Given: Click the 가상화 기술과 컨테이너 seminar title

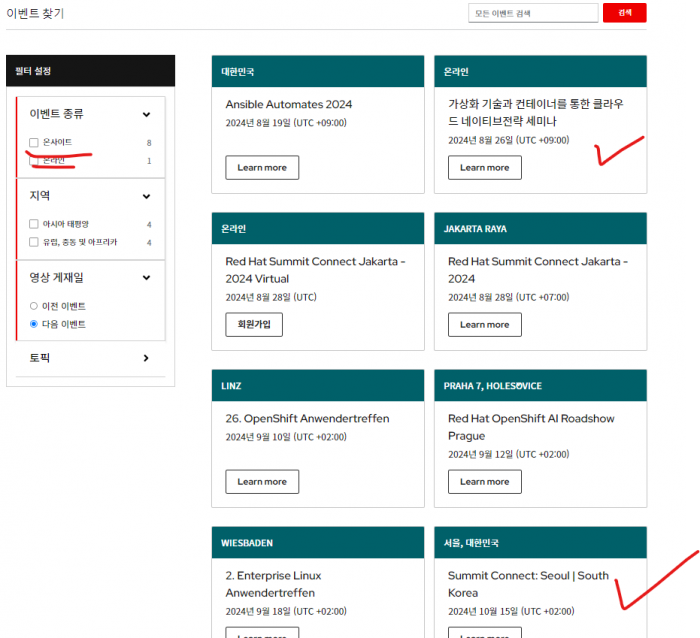Looking at the screenshot, I should [x=536, y=113].
